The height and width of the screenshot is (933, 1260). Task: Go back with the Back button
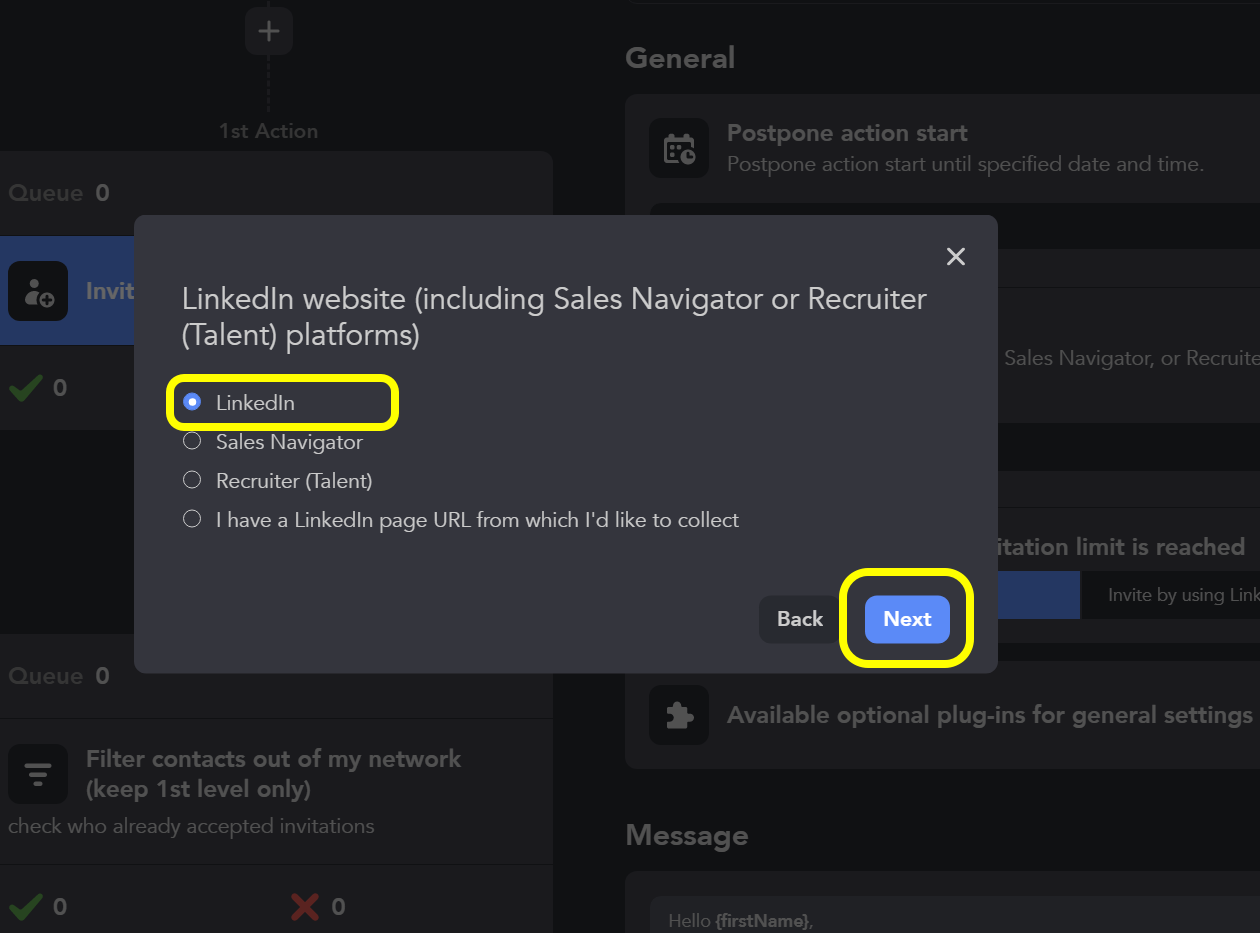(x=800, y=619)
